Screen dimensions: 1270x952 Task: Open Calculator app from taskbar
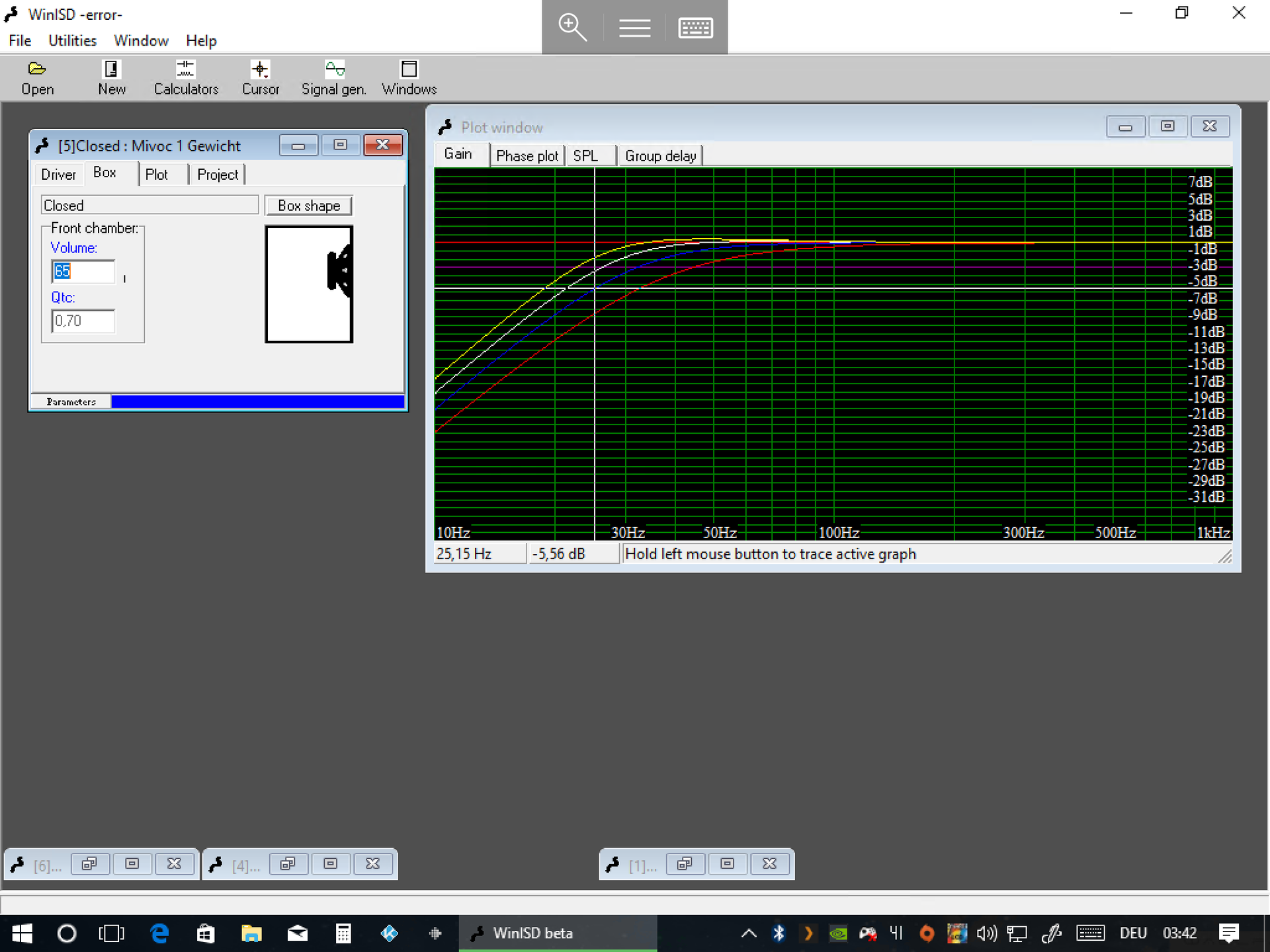[343, 933]
